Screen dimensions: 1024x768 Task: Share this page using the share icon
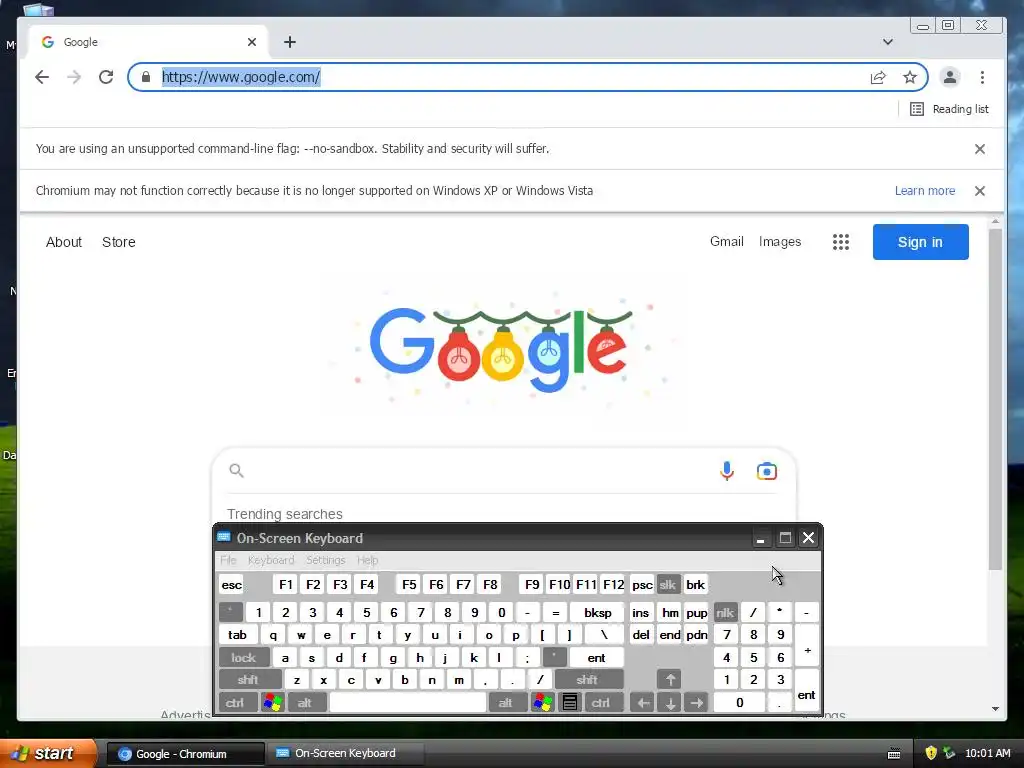878,78
